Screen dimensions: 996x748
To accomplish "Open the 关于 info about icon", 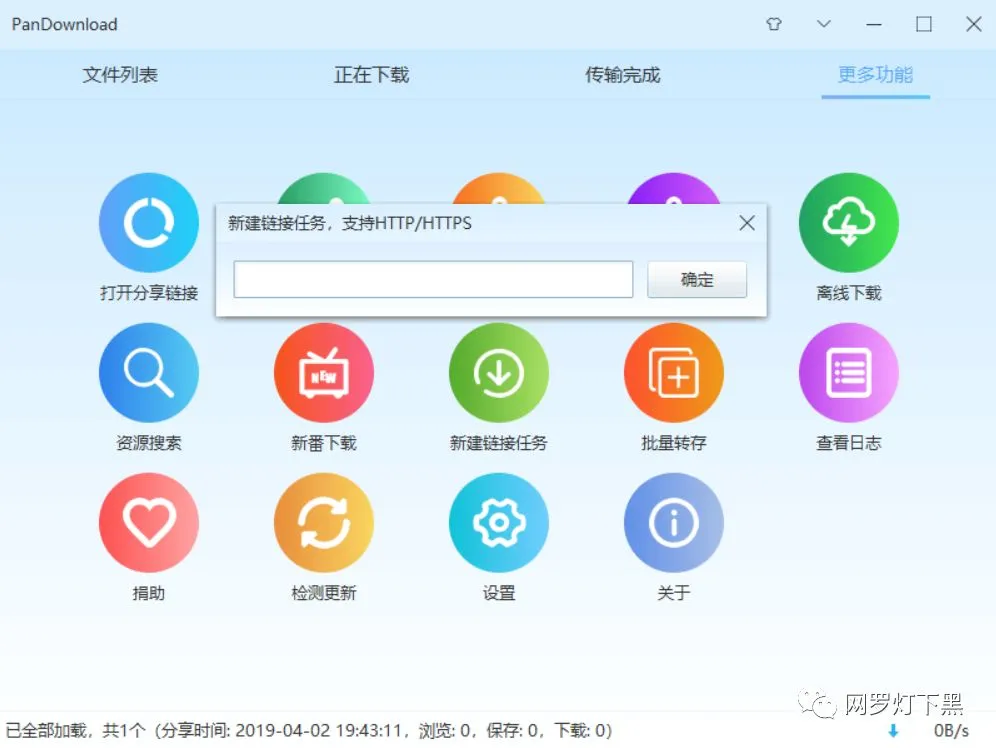I will (674, 523).
